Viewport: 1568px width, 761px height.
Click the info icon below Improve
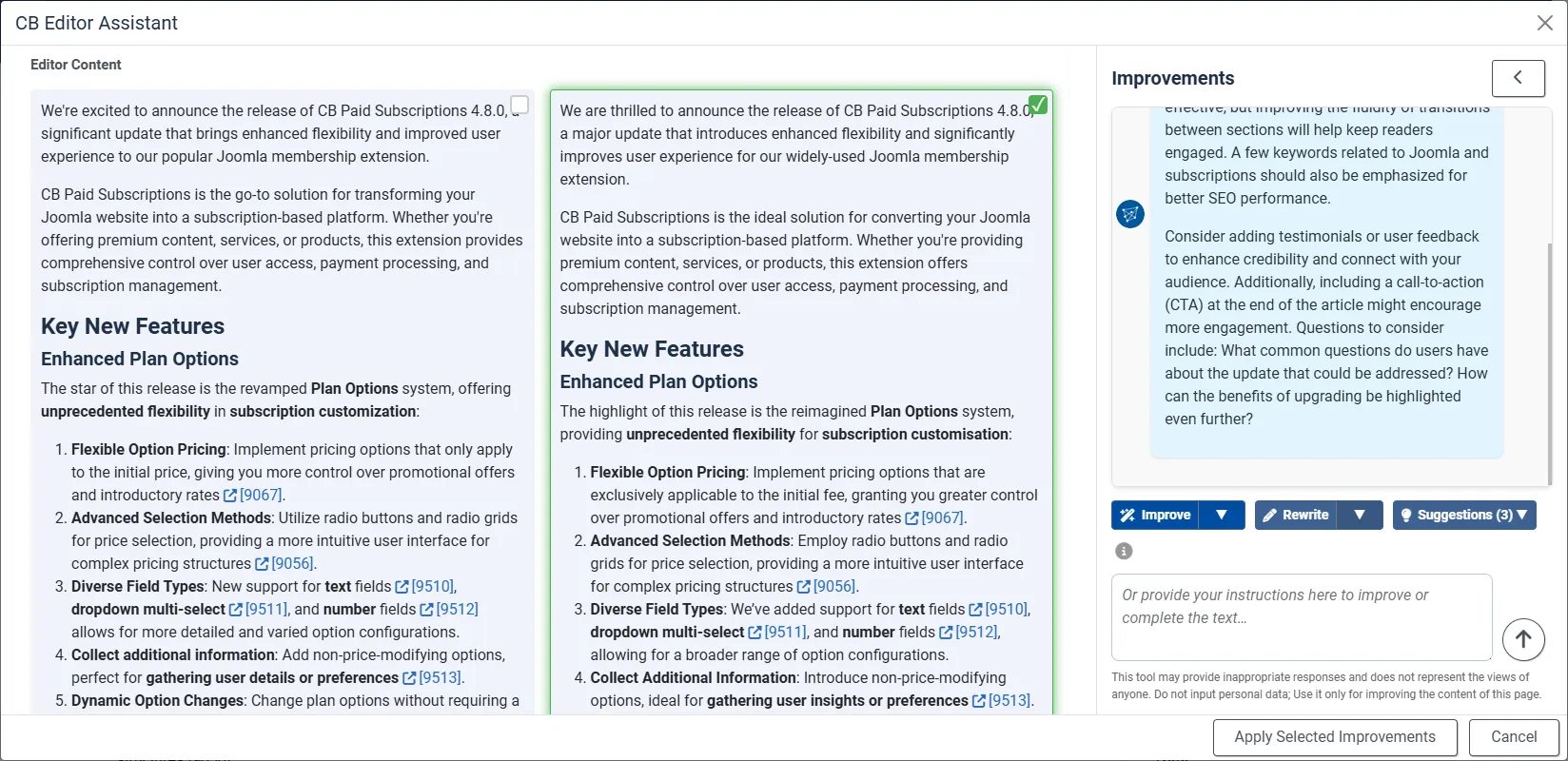click(x=1124, y=551)
